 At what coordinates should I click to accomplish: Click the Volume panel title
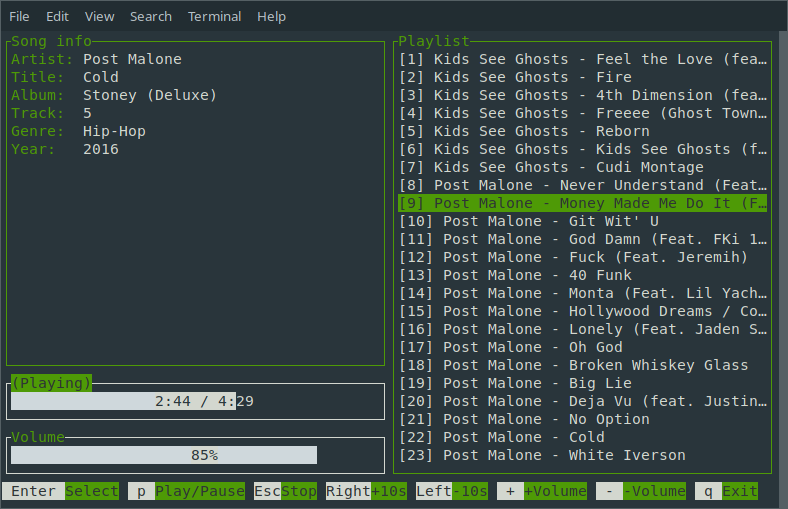38,437
